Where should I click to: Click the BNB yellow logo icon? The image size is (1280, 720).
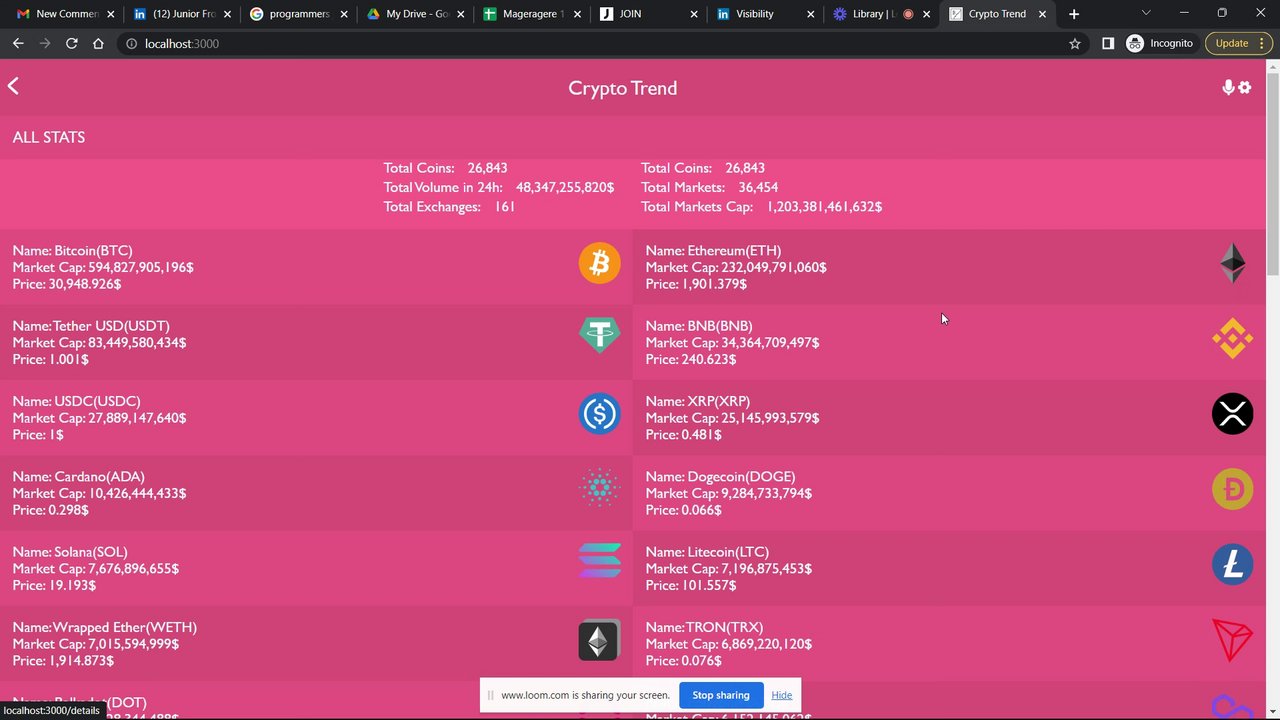pyautogui.click(x=1232, y=338)
